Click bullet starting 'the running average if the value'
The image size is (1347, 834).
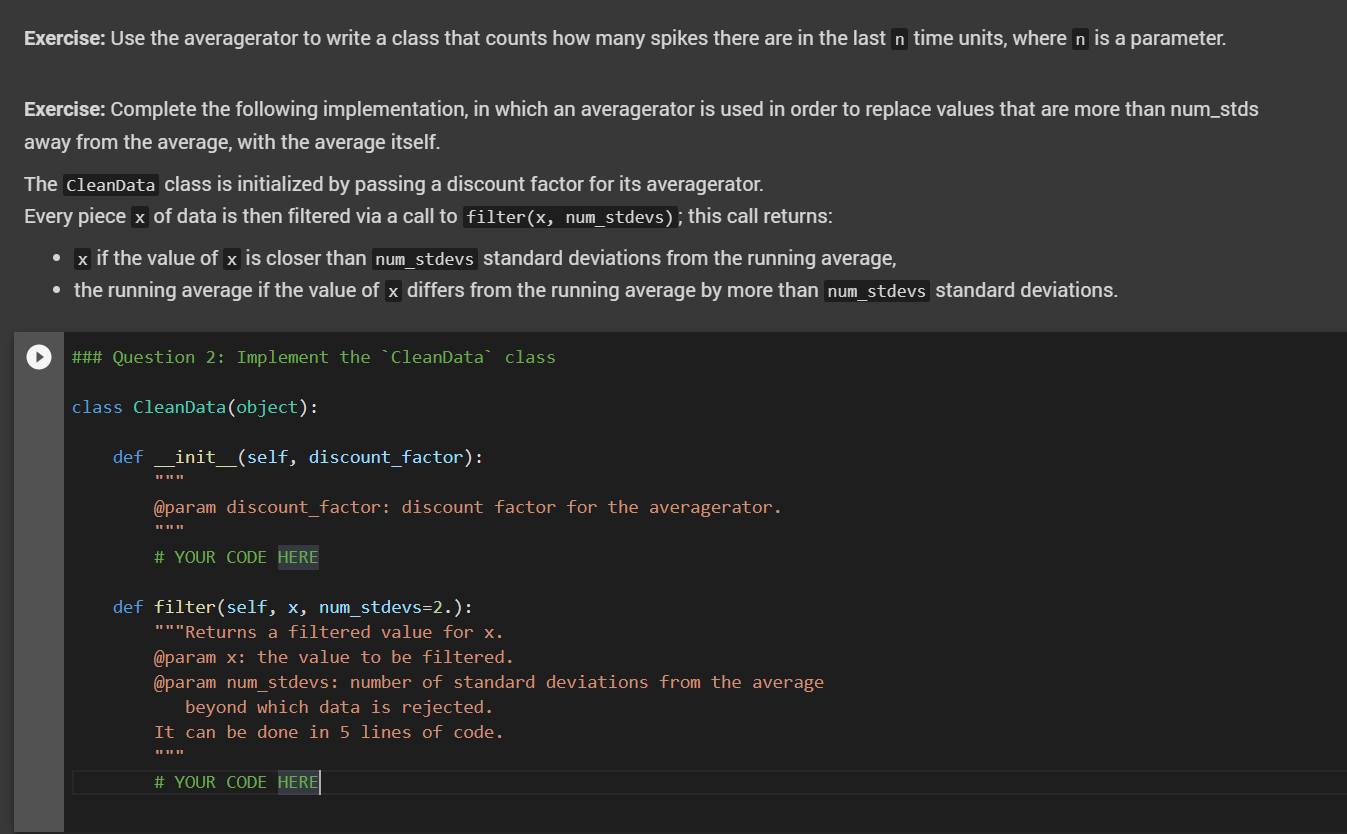point(596,291)
